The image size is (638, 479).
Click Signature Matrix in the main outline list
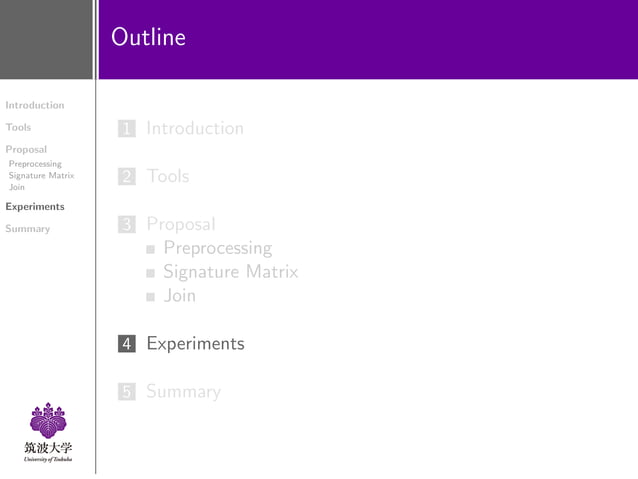tap(230, 272)
